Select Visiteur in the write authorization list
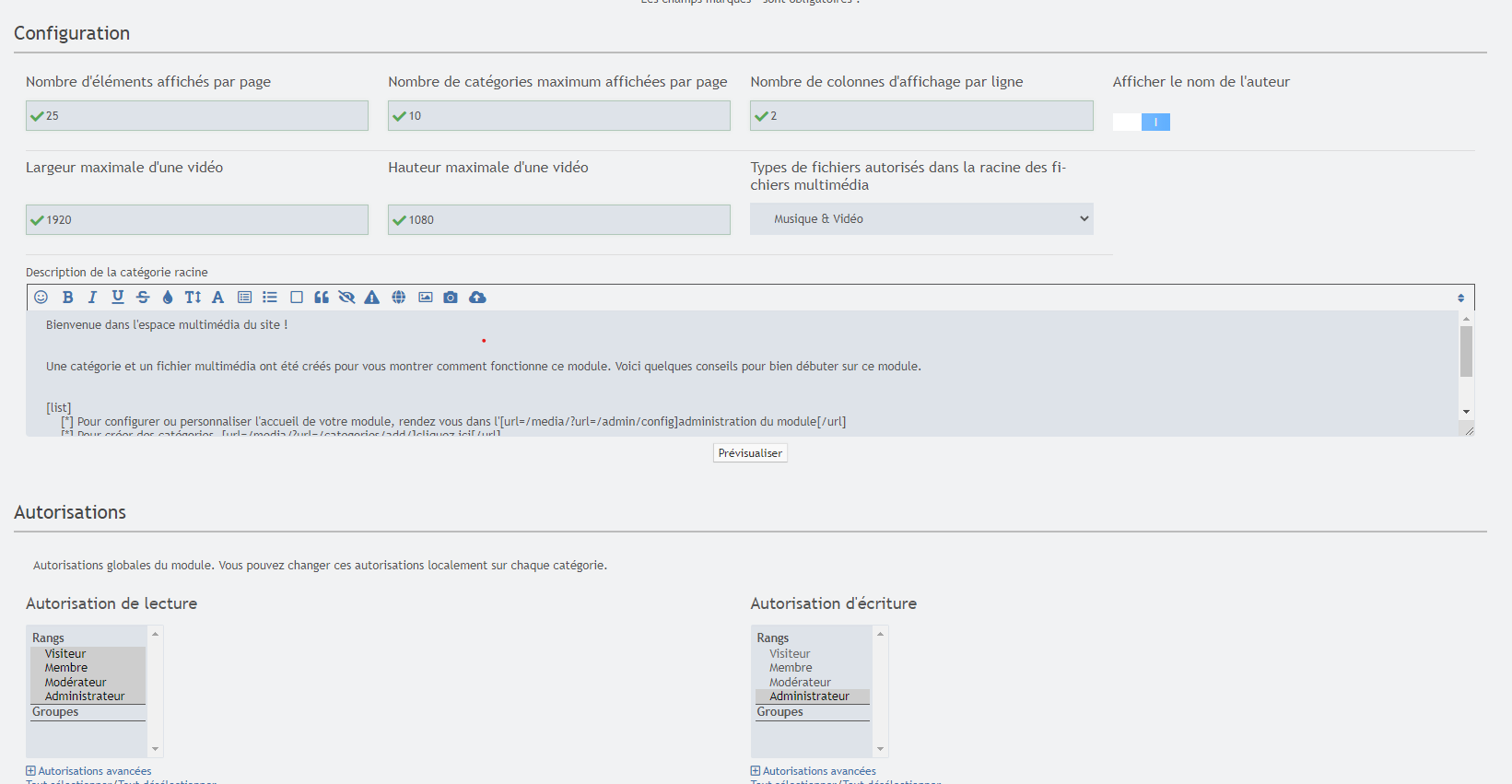1512x784 pixels. 790,654
